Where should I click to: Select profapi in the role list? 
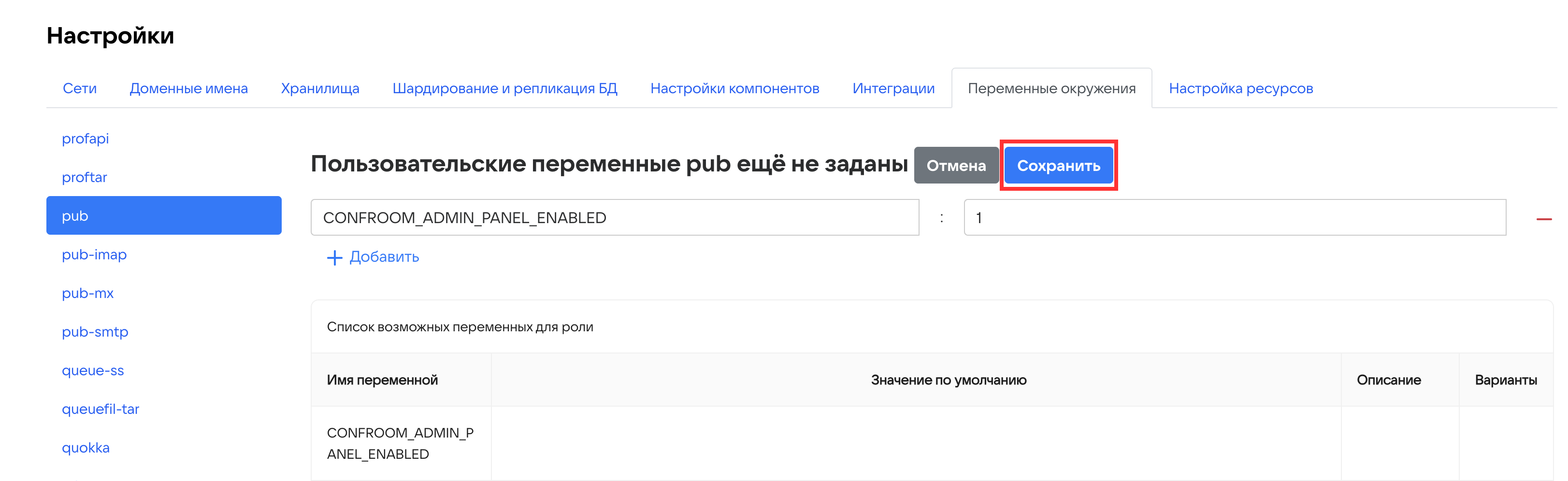85,139
